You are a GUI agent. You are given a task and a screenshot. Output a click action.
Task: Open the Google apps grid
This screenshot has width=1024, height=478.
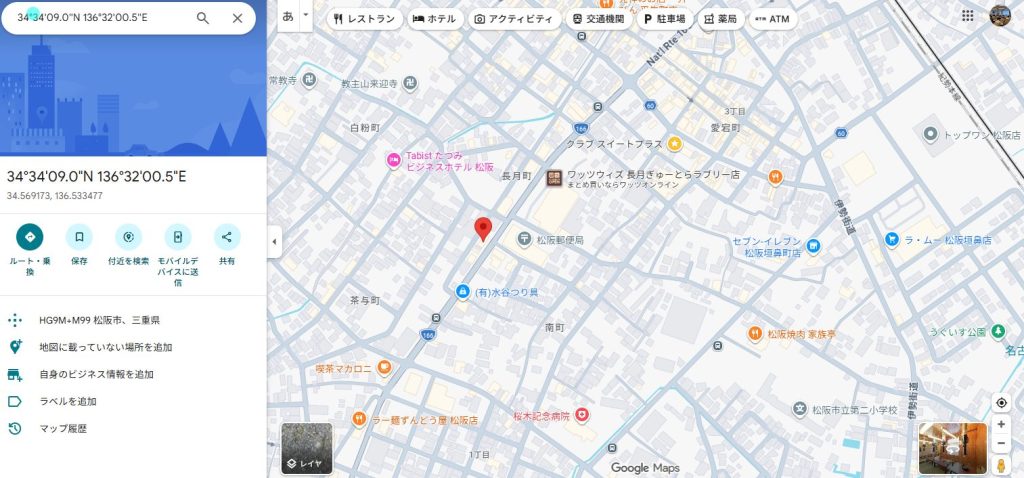(967, 16)
